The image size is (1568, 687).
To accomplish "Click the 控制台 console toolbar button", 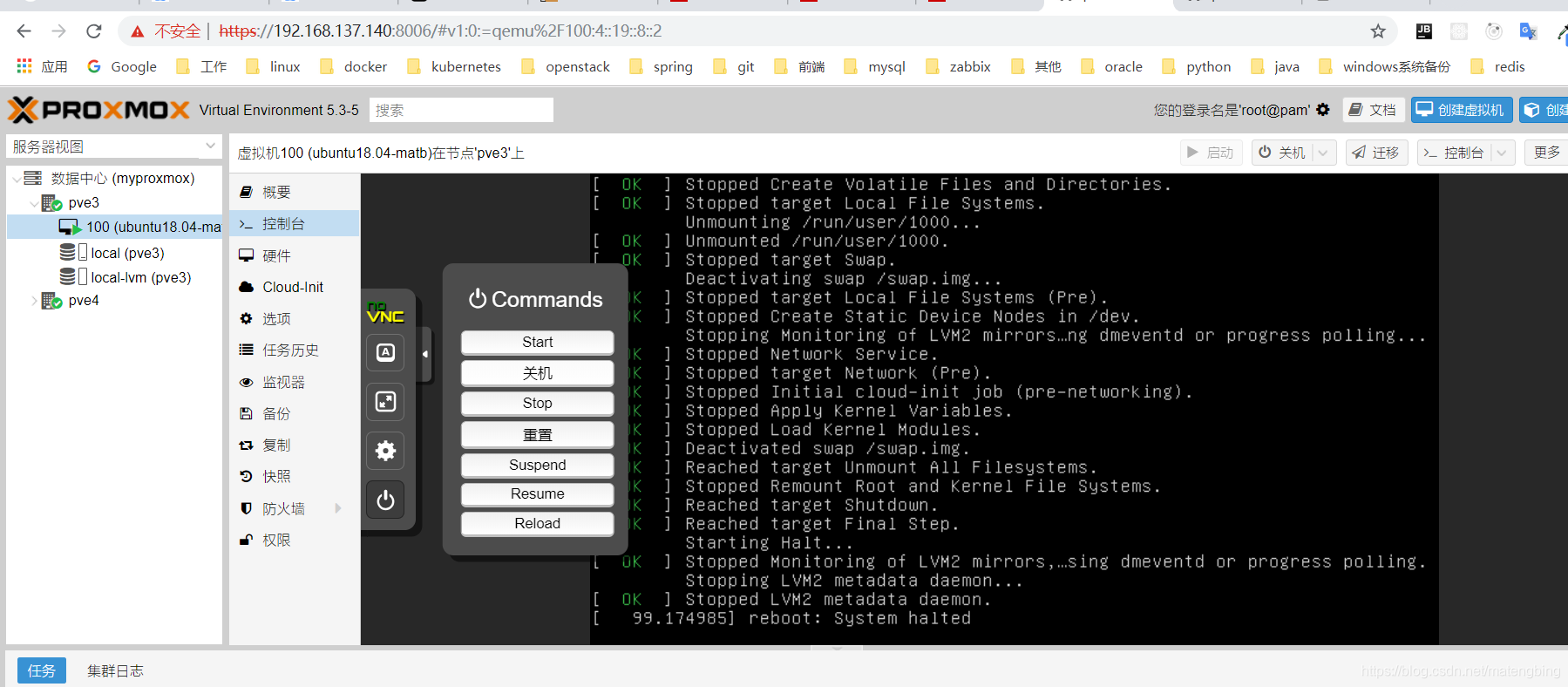I will (x=1454, y=153).
